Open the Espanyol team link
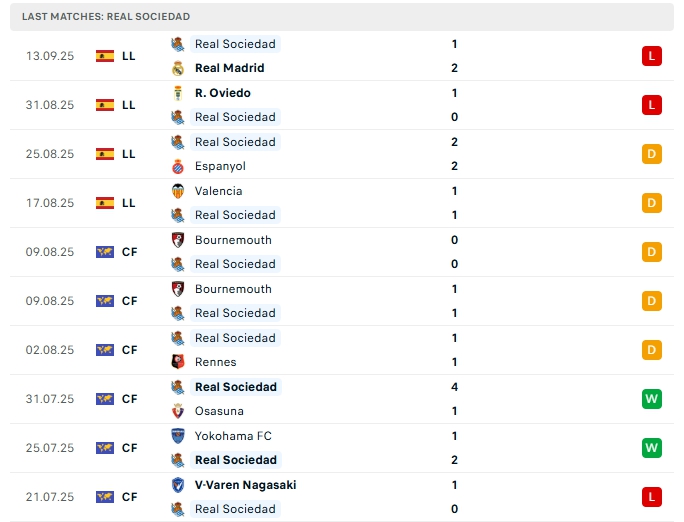Image resolution: width=684 pixels, height=522 pixels. coord(220,166)
